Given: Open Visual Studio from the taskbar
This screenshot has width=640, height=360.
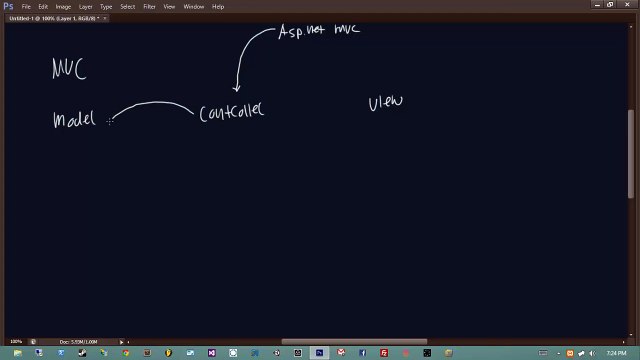Looking at the screenshot, I should (212, 353).
